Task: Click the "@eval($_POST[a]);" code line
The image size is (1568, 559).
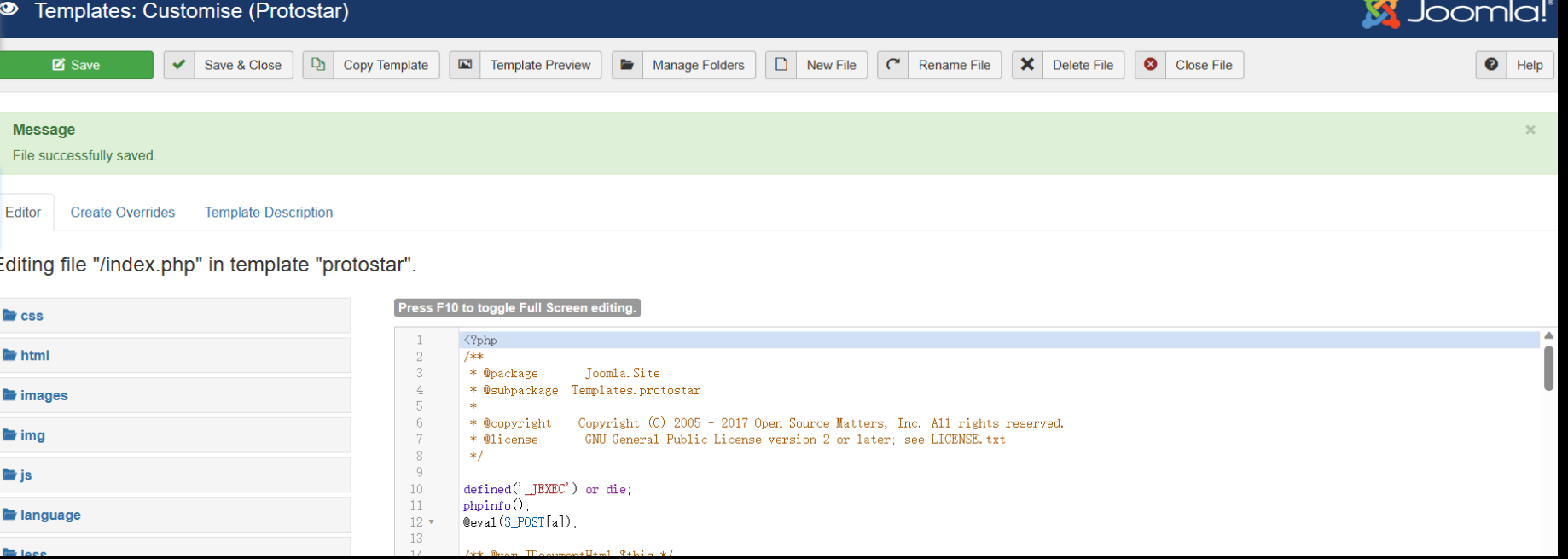Action: coord(520,522)
